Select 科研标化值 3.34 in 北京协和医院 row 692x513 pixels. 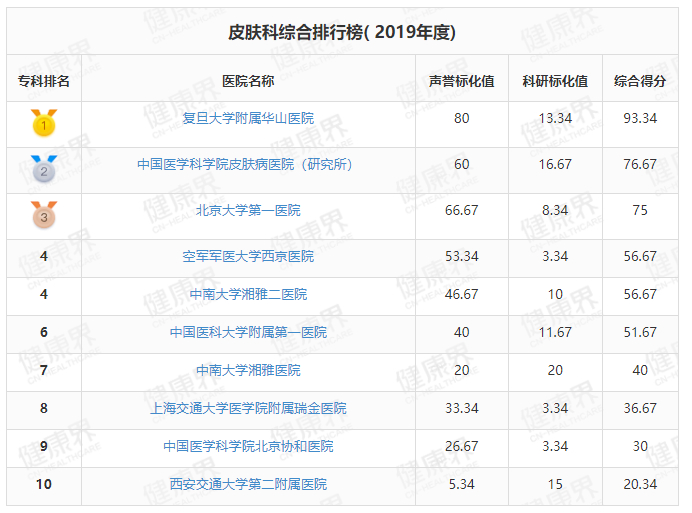555,446
